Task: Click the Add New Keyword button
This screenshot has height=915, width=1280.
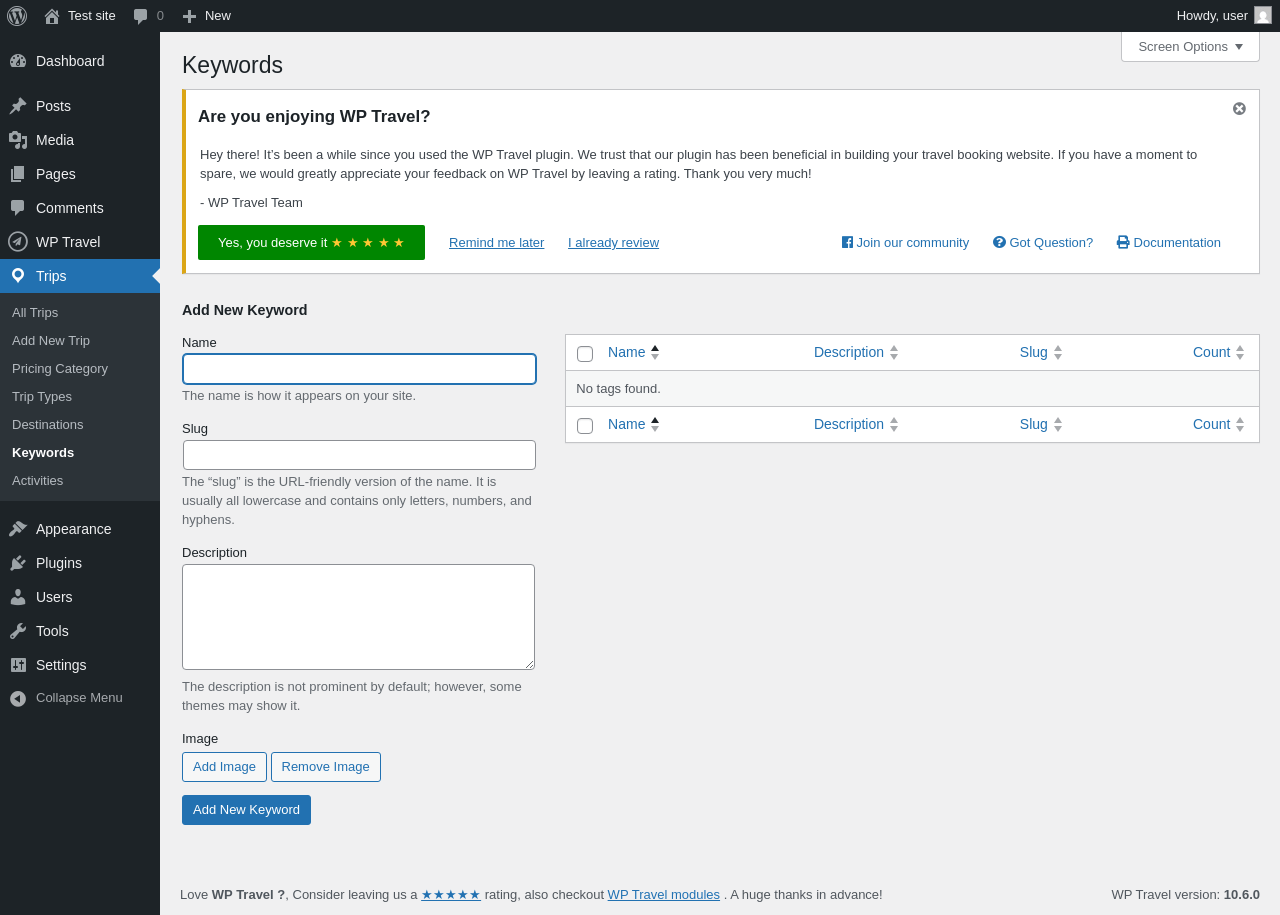Action: (x=246, y=810)
